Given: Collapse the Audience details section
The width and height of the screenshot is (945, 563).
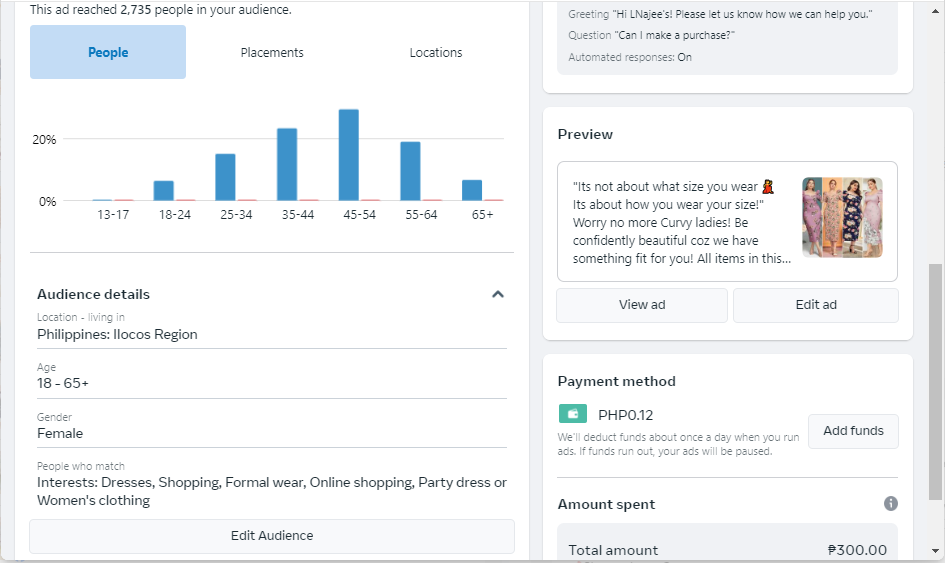Looking at the screenshot, I should tap(498, 294).
